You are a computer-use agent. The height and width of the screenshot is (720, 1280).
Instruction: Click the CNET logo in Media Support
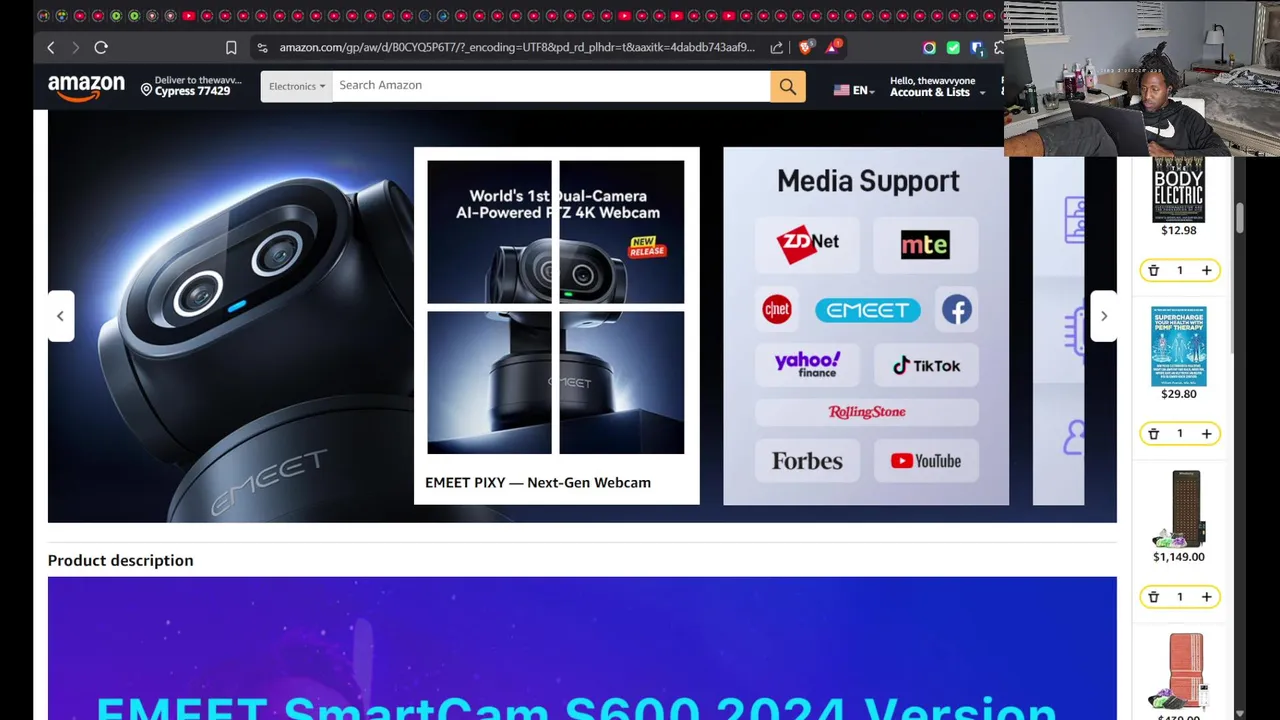tap(777, 310)
